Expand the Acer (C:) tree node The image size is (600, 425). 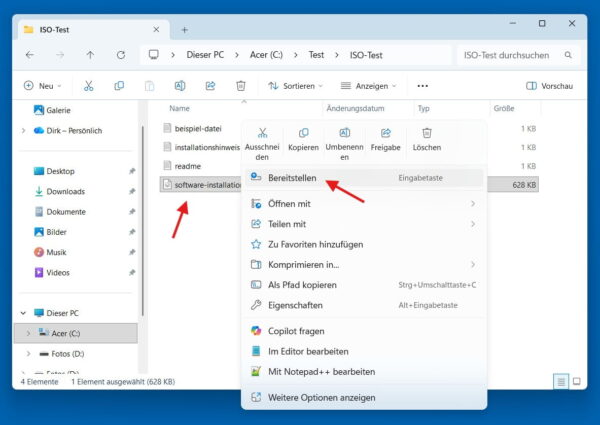28,333
